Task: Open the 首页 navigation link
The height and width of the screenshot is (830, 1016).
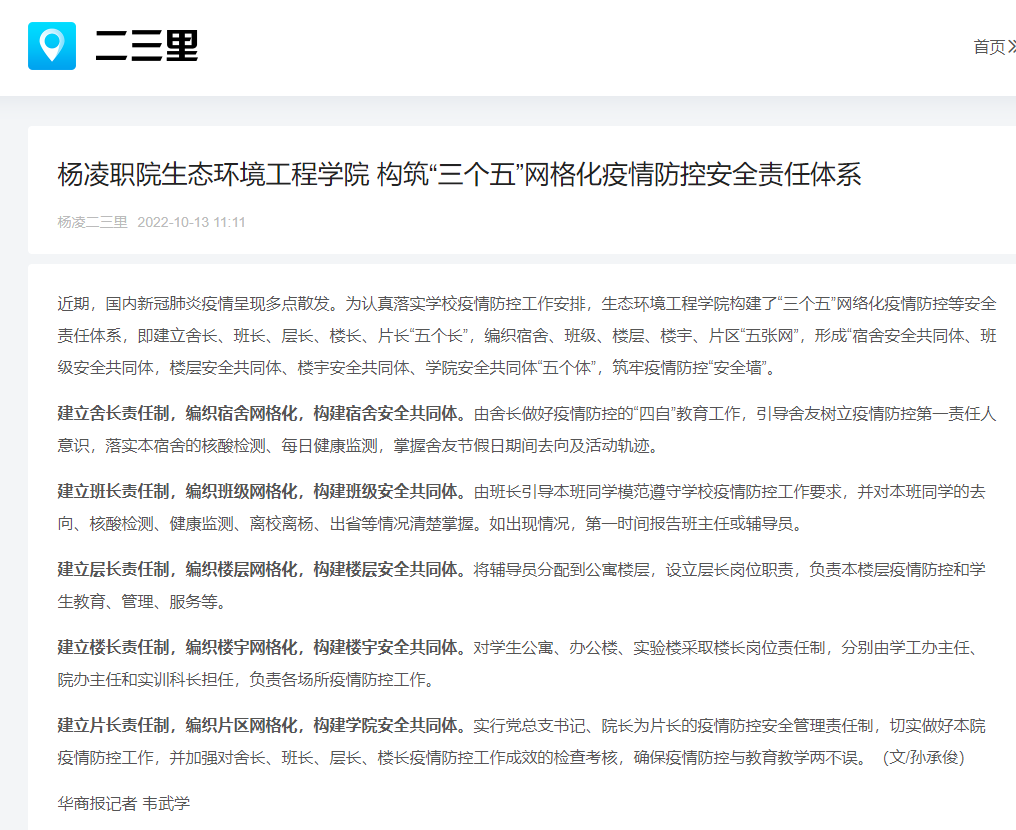Action: 989,47
